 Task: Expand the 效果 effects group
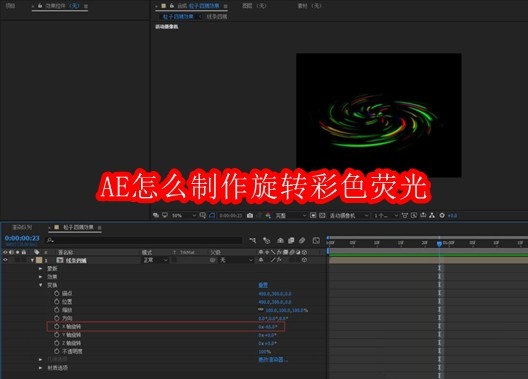click(40, 277)
